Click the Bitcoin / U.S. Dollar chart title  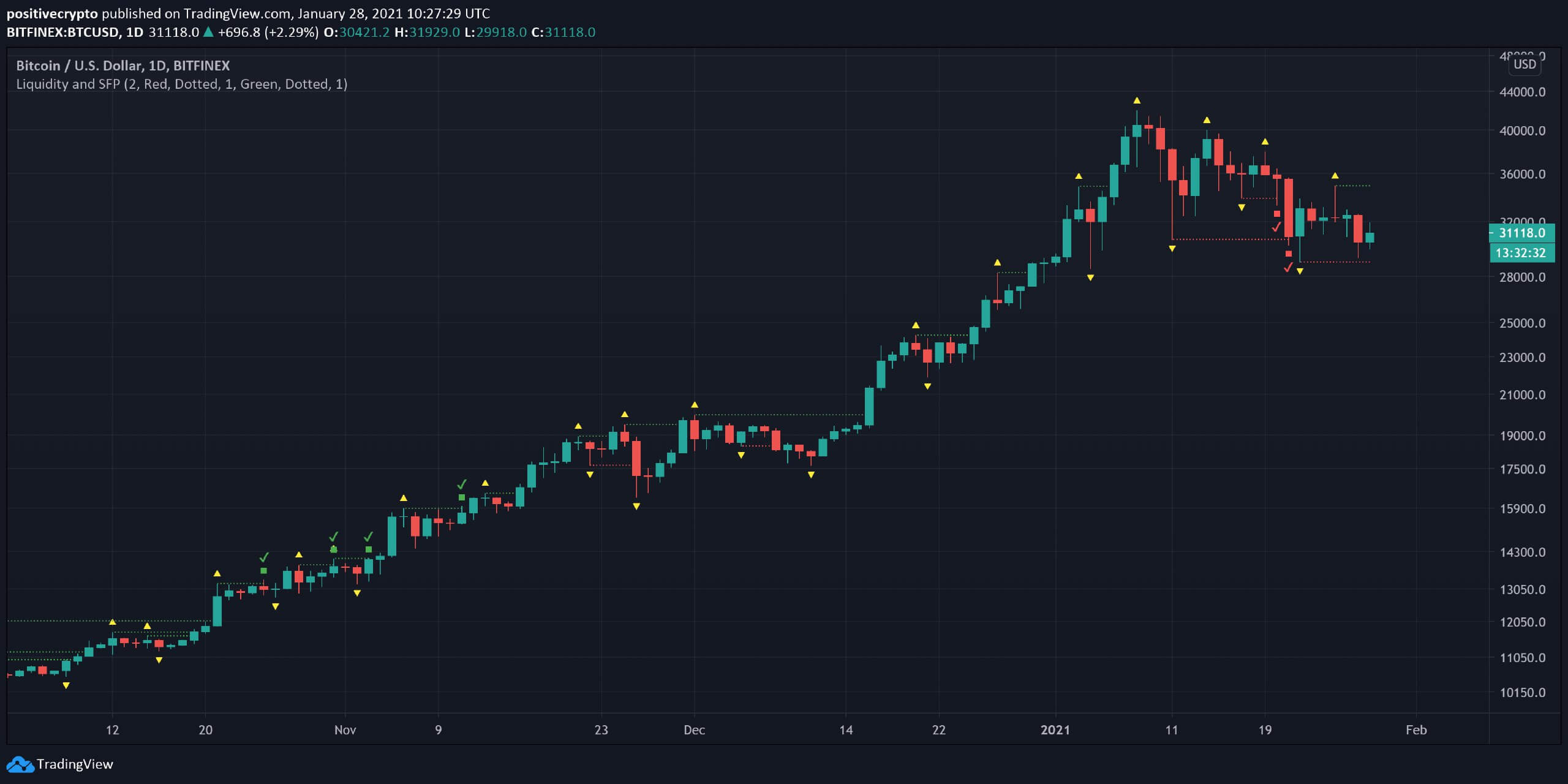click(123, 66)
